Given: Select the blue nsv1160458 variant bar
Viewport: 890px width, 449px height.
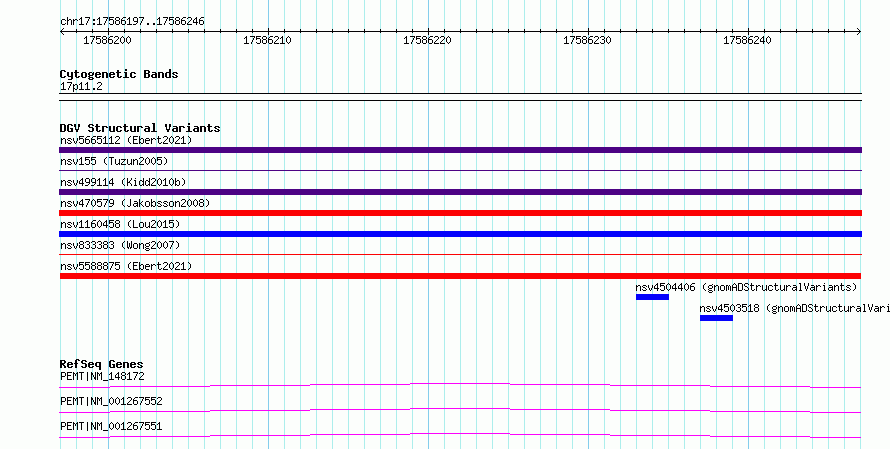Looking at the screenshot, I should click(460, 234).
